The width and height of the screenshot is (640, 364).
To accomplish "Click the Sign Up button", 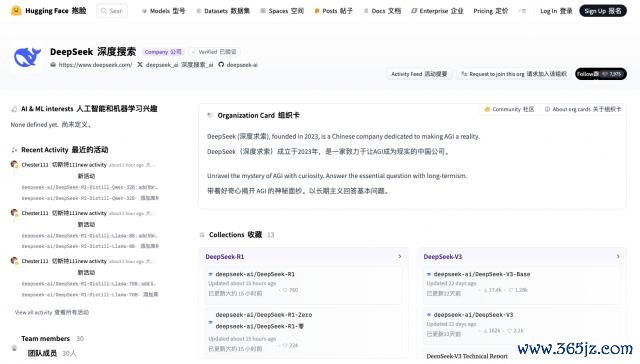I will [x=603, y=11].
